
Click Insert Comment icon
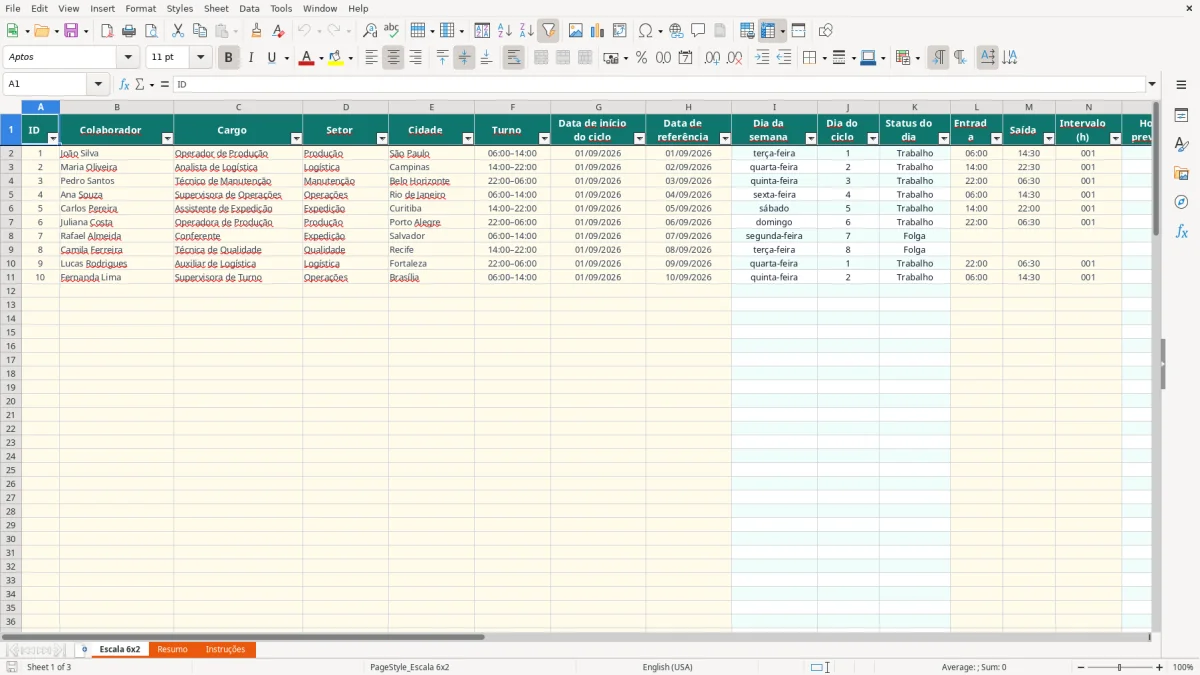(x=699, y=31)
